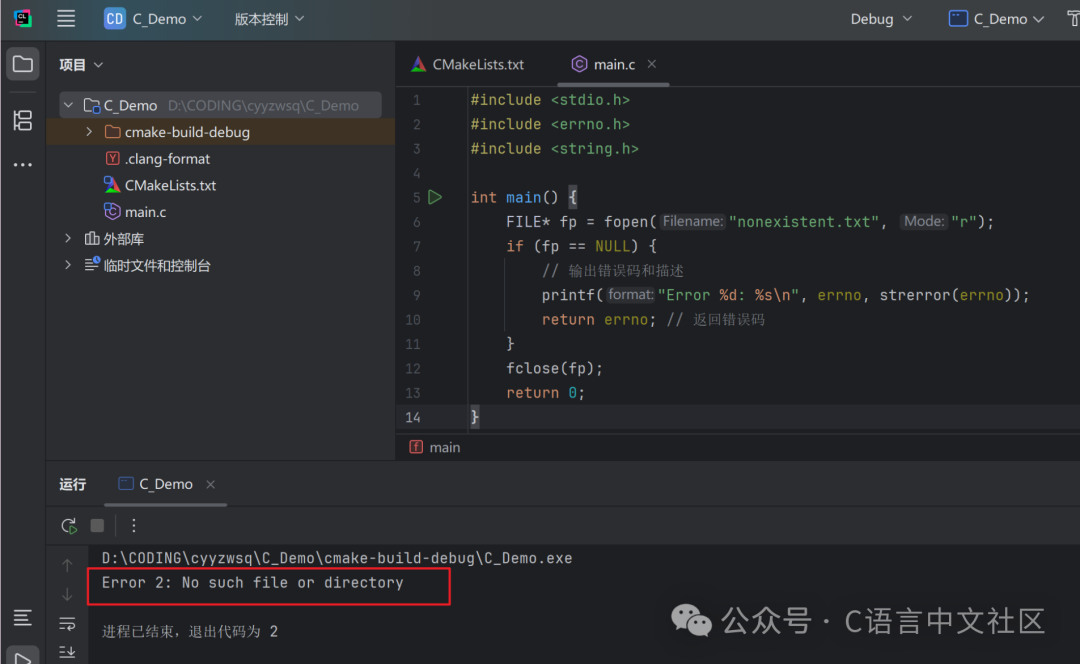
Task: Show more tool windows ellipsis
Action: [x=23, y=165]
